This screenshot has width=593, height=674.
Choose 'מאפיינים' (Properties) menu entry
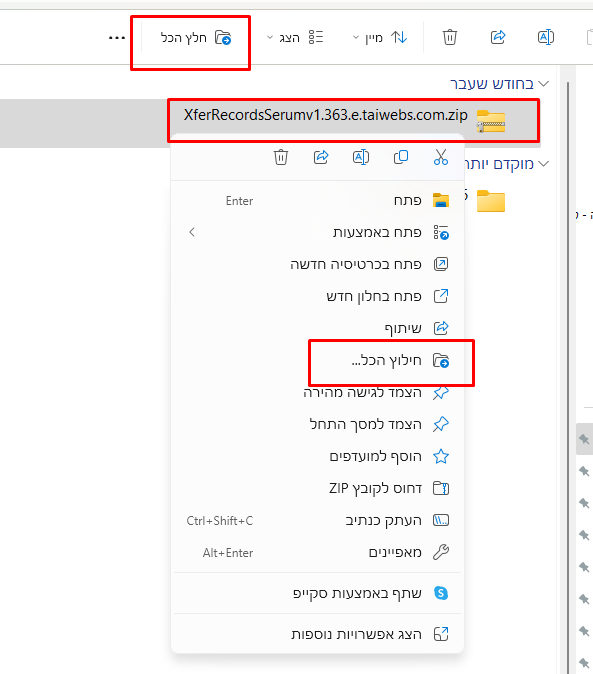(318, 552)
